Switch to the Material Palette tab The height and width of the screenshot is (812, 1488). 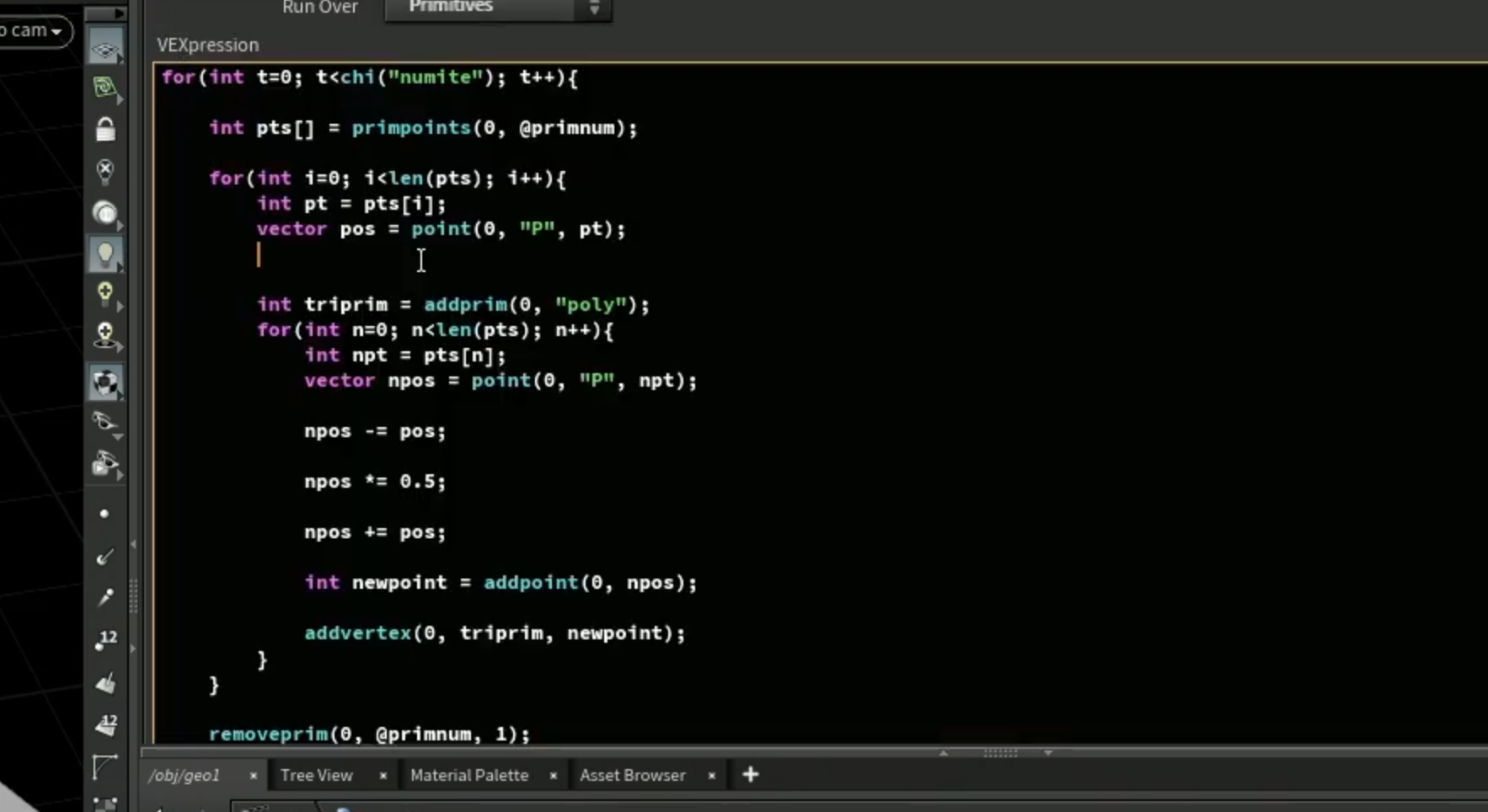(x=469, y=775)
